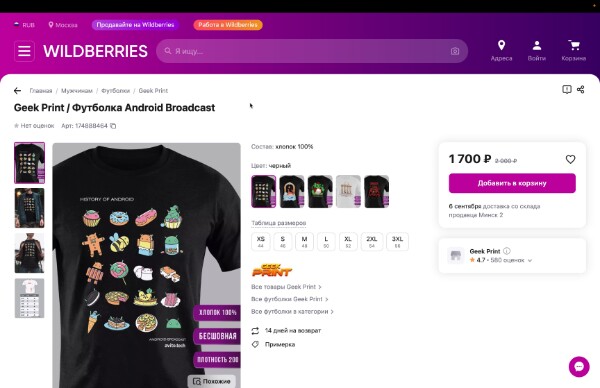Click the camera search-by-photo icon

click(x=455, y=51)
